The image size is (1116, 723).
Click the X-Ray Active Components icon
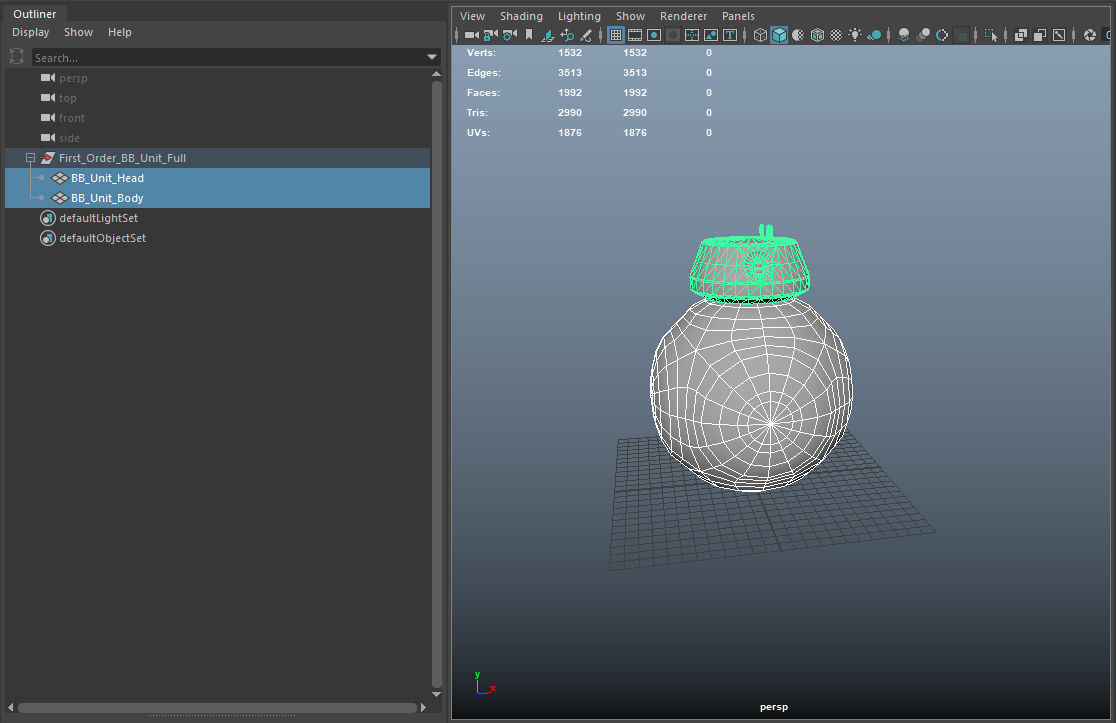tap(1040, 35)
